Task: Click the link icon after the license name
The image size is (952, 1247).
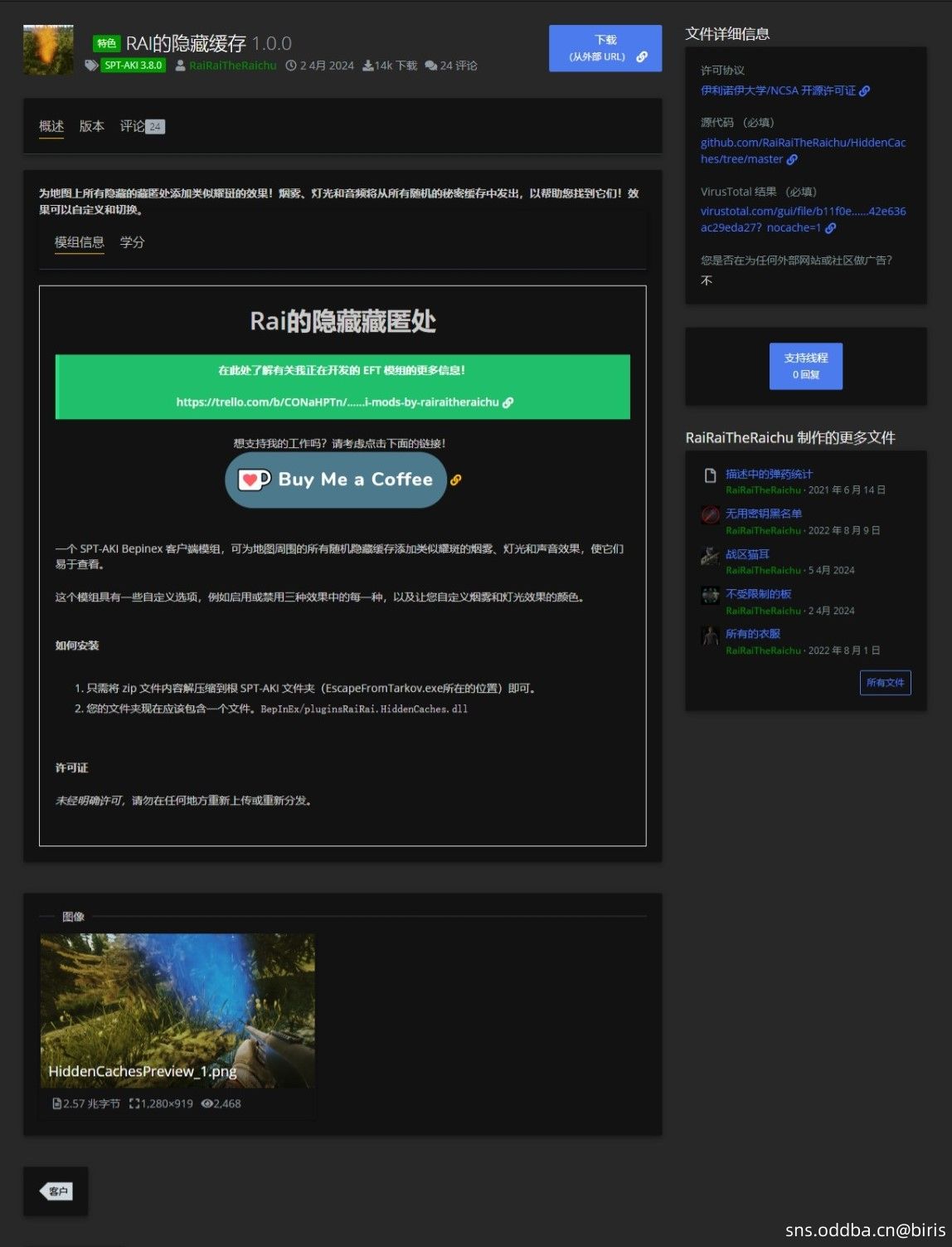Action: point(864,91)
